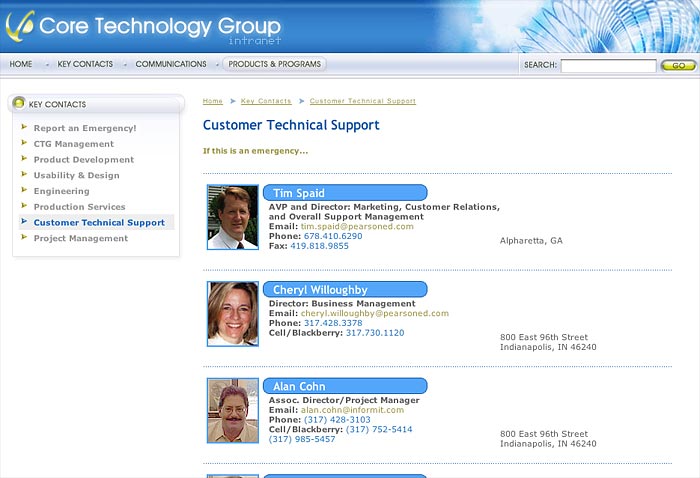
Task: Click the arrow bullet beside Report an Emergency!
Action: coord(24,127)
